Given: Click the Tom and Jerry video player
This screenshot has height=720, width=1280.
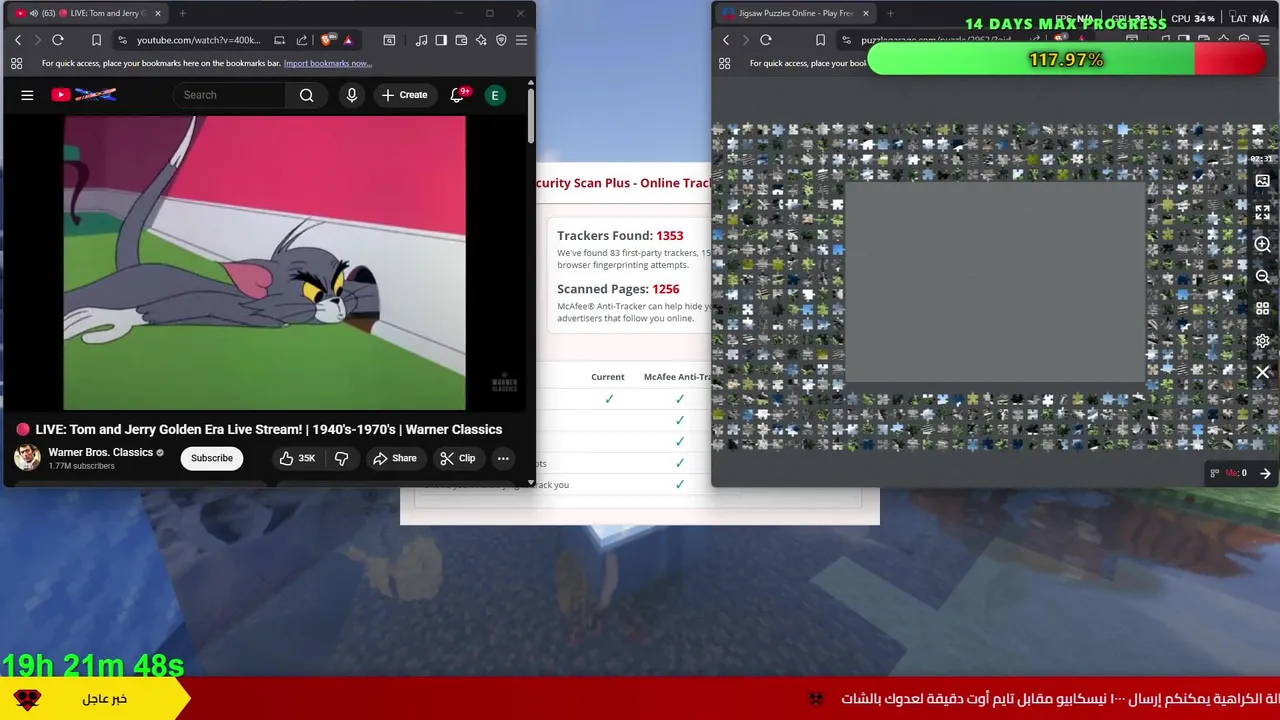Looking at the screenshot, I should pos(264,263).
